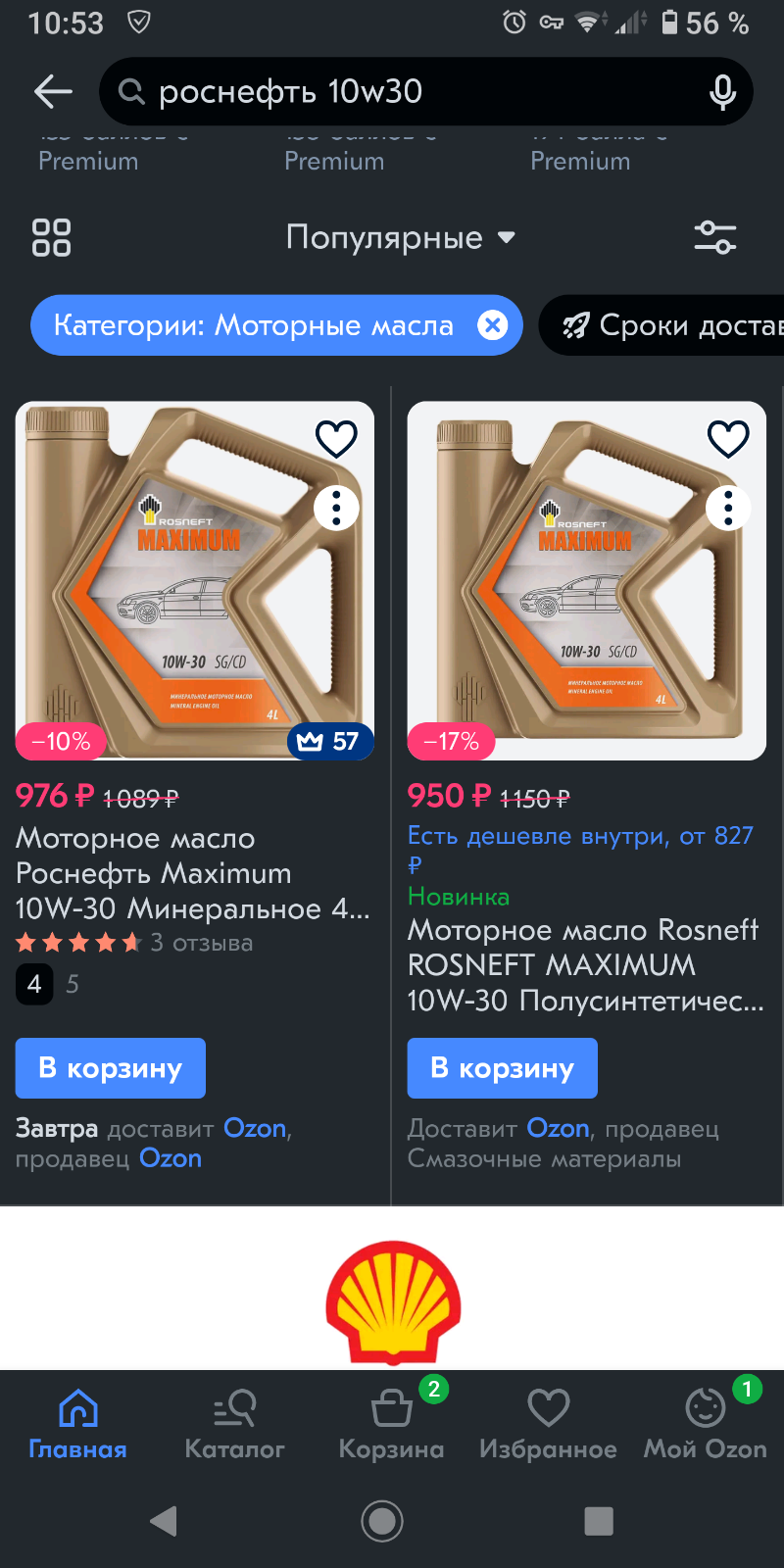Screen dimensions: 784x1568
Task: Click the search field with роснефть 10w30
Action: click(x=426, y=92)
